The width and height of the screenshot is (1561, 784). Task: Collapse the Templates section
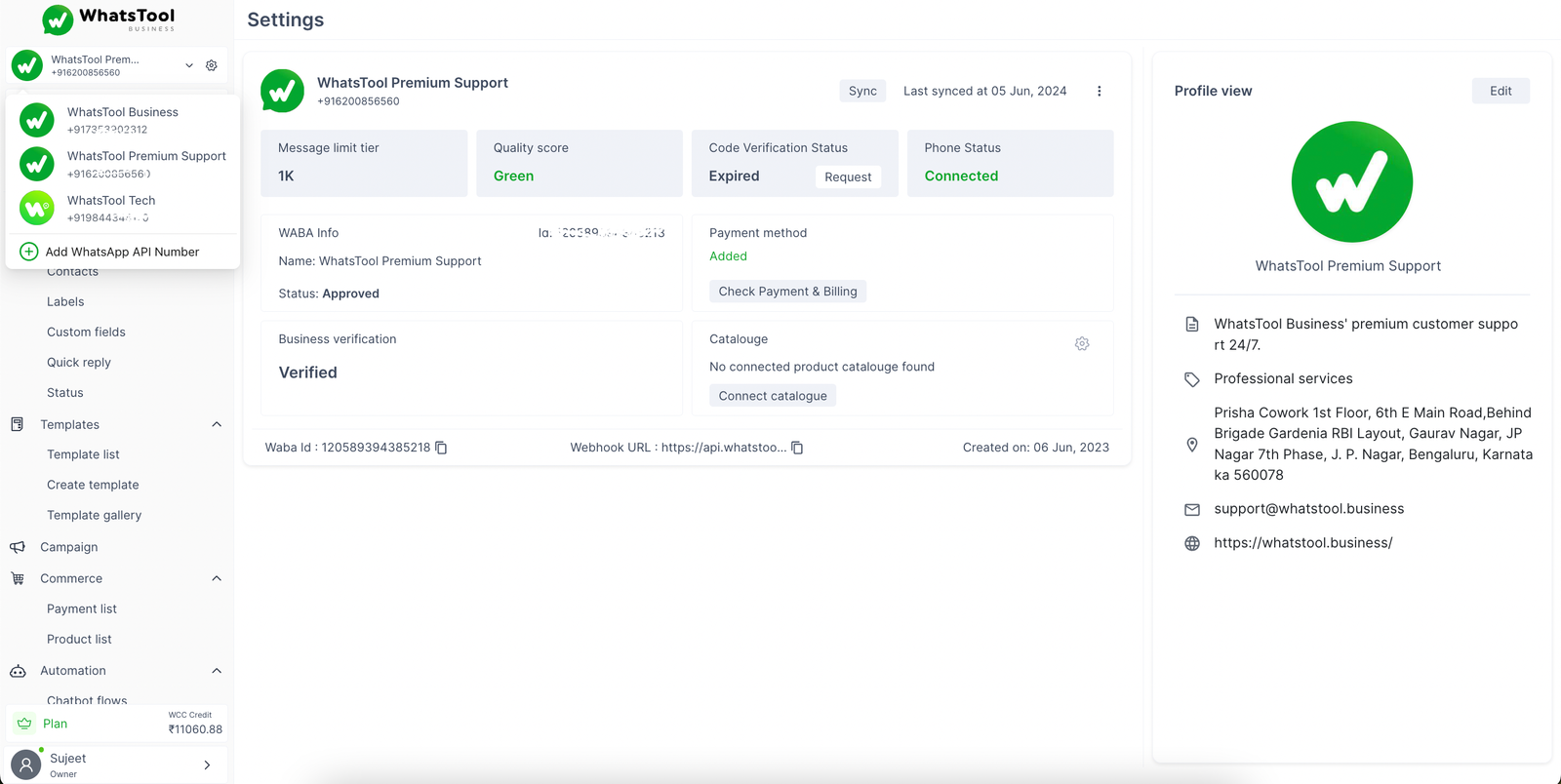217,424
